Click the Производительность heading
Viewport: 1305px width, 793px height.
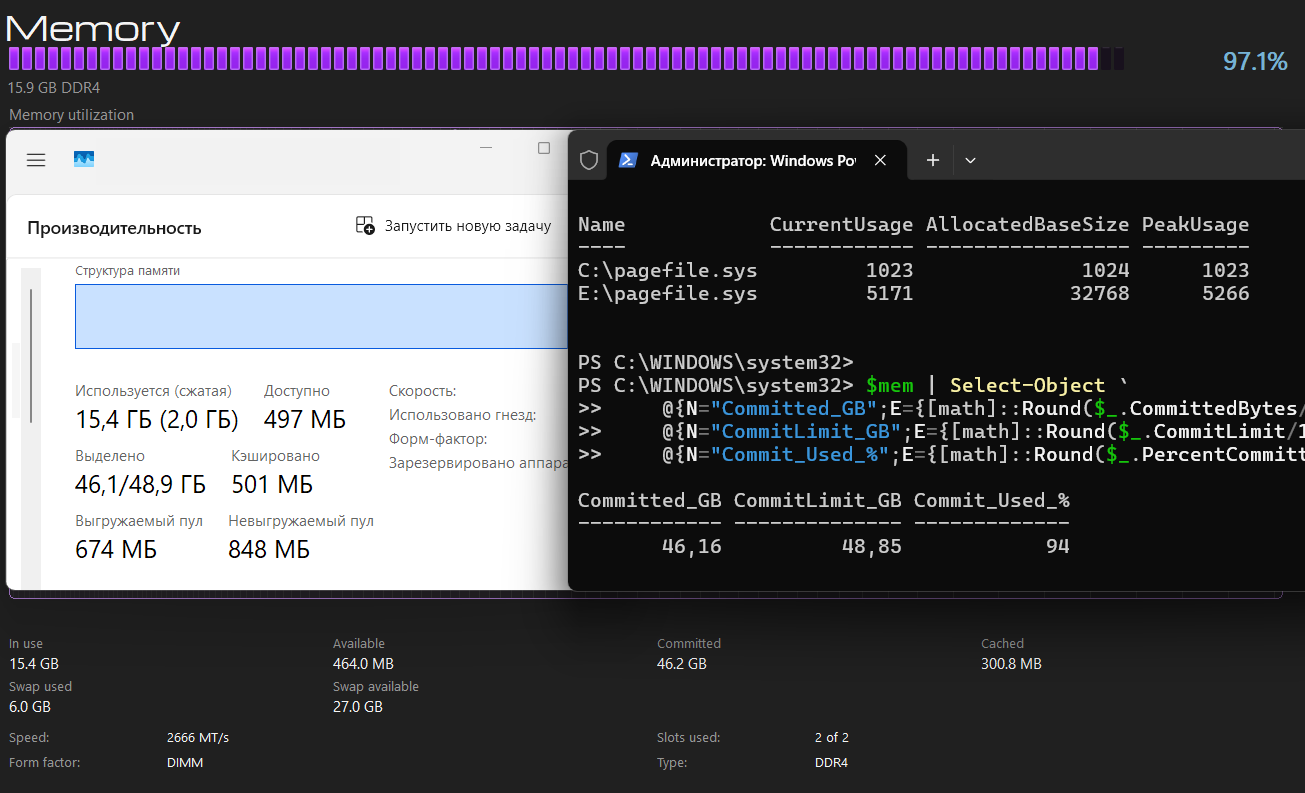click(114, 228)
